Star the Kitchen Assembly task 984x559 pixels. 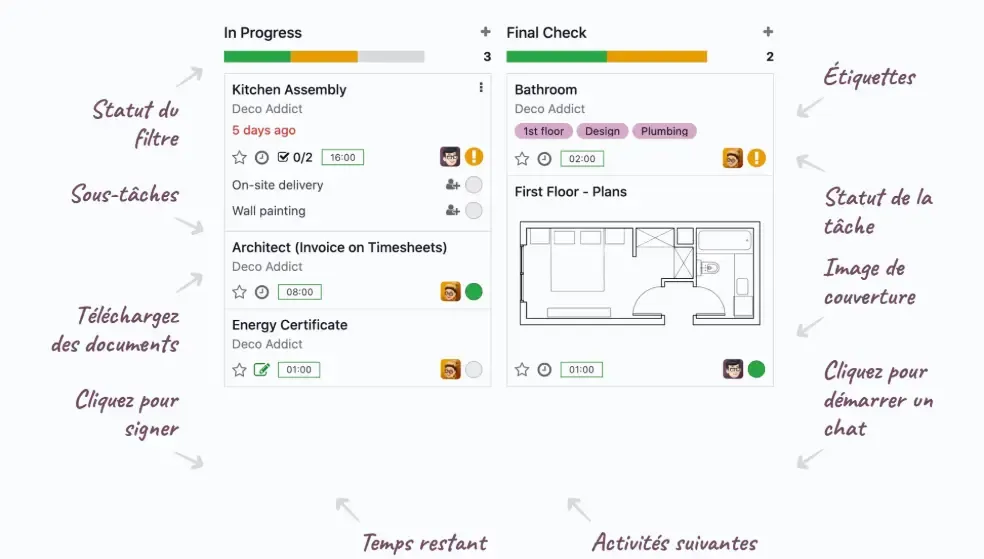(239, 157)
